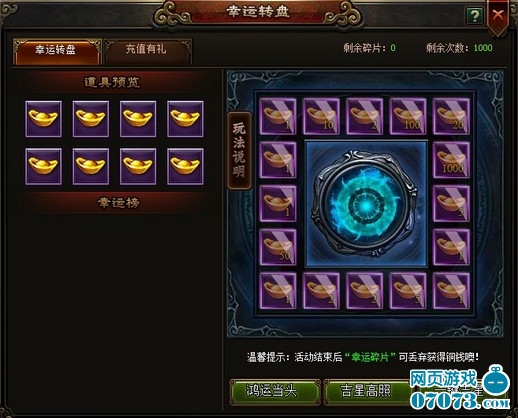Switch to the 幸运转盘 tab

click(x=57, y=51)
